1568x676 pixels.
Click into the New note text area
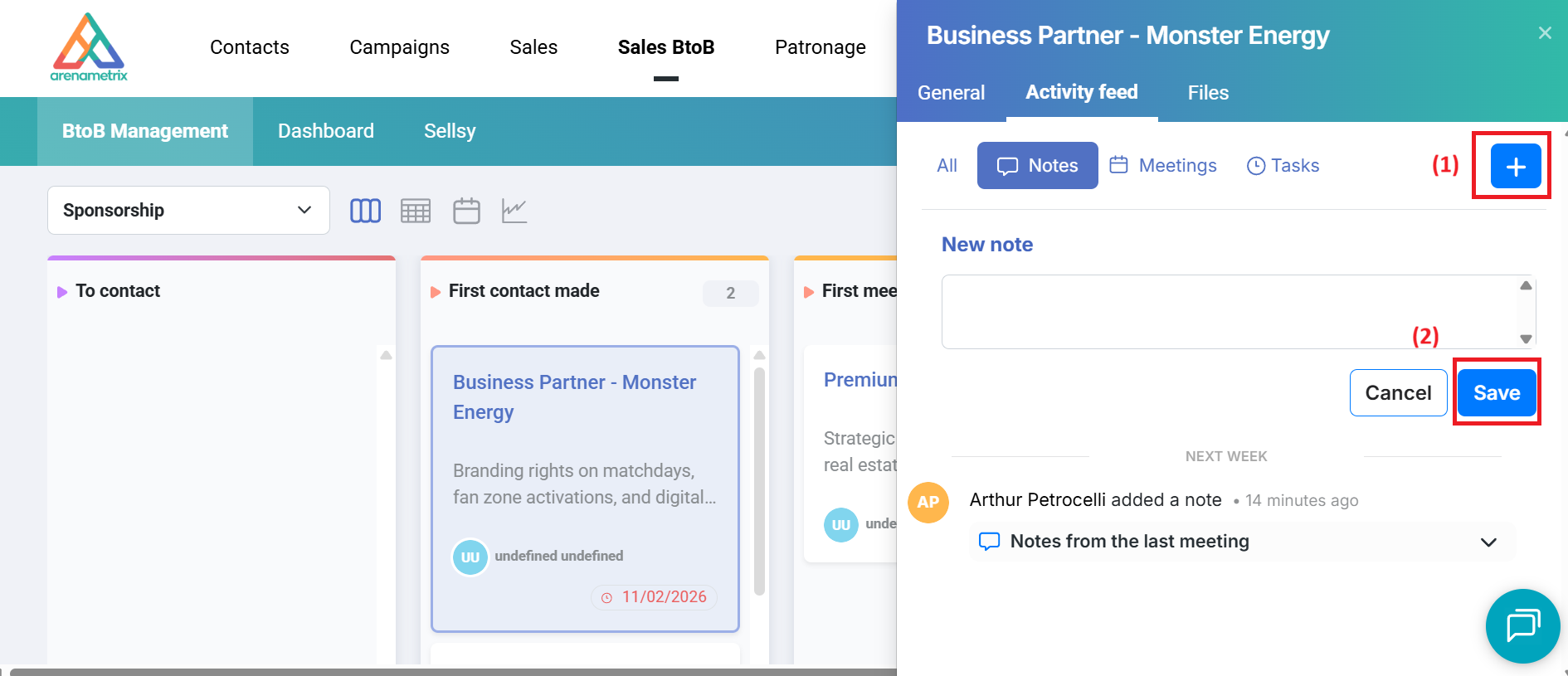coord(1228,312)
